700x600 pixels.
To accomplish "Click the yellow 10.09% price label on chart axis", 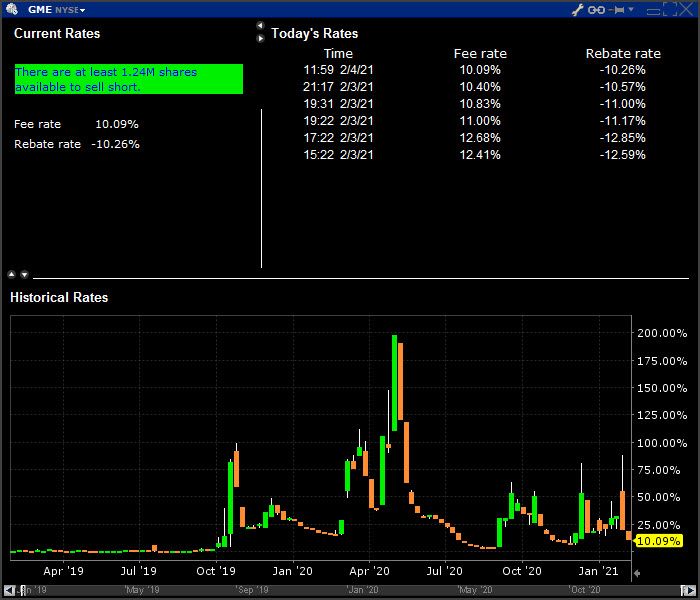I will pos(658,541).
